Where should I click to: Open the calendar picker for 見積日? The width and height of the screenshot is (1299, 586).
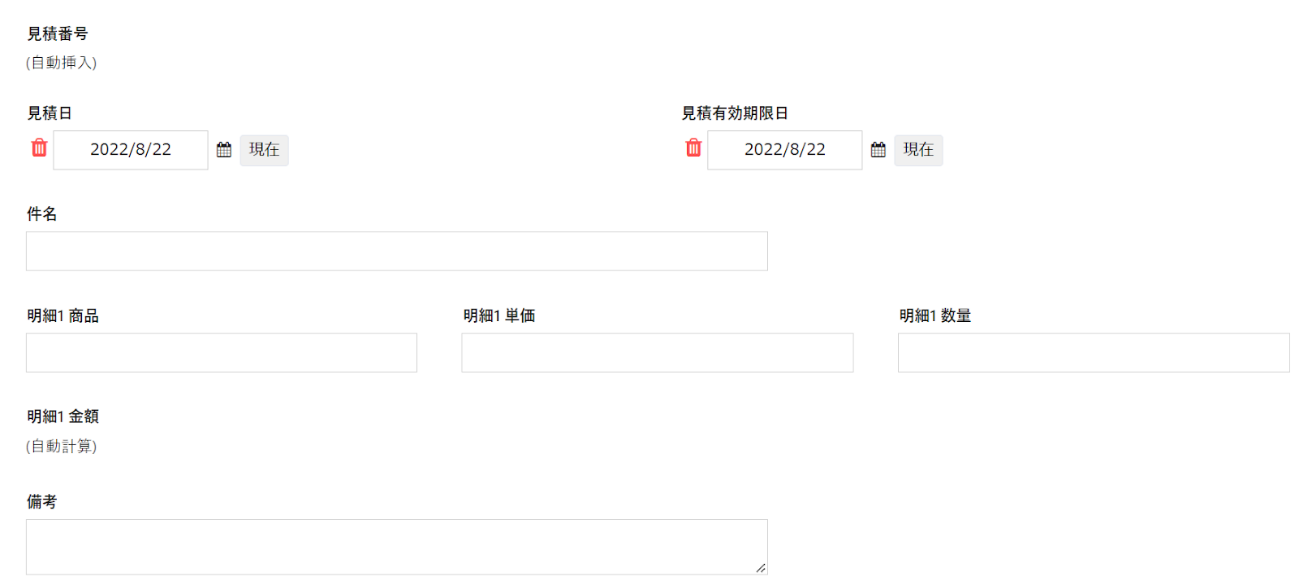[x=224, y=150]
